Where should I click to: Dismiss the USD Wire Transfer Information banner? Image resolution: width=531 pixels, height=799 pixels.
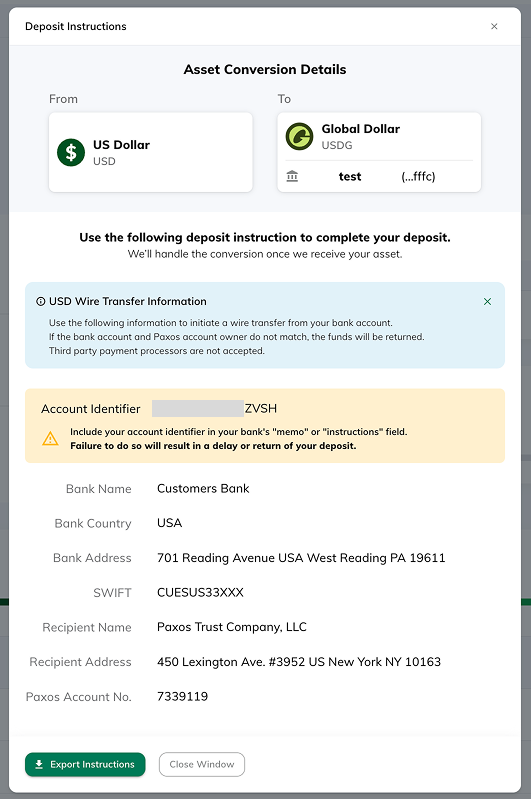click(487, 302)
